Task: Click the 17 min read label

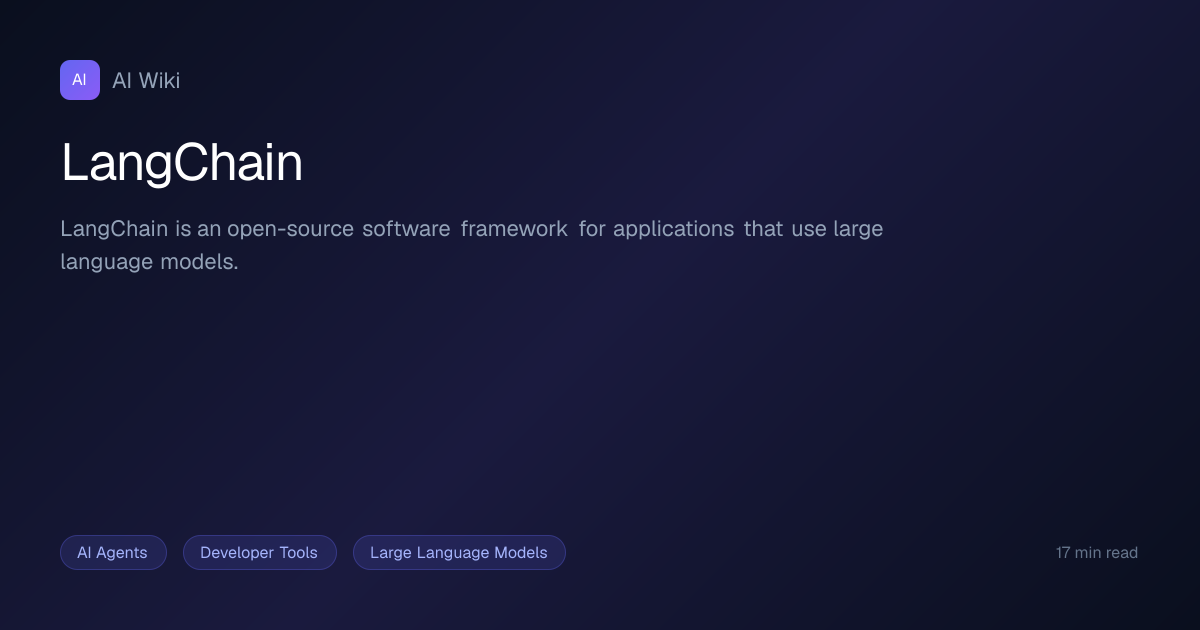Action: click(1097, 553)
